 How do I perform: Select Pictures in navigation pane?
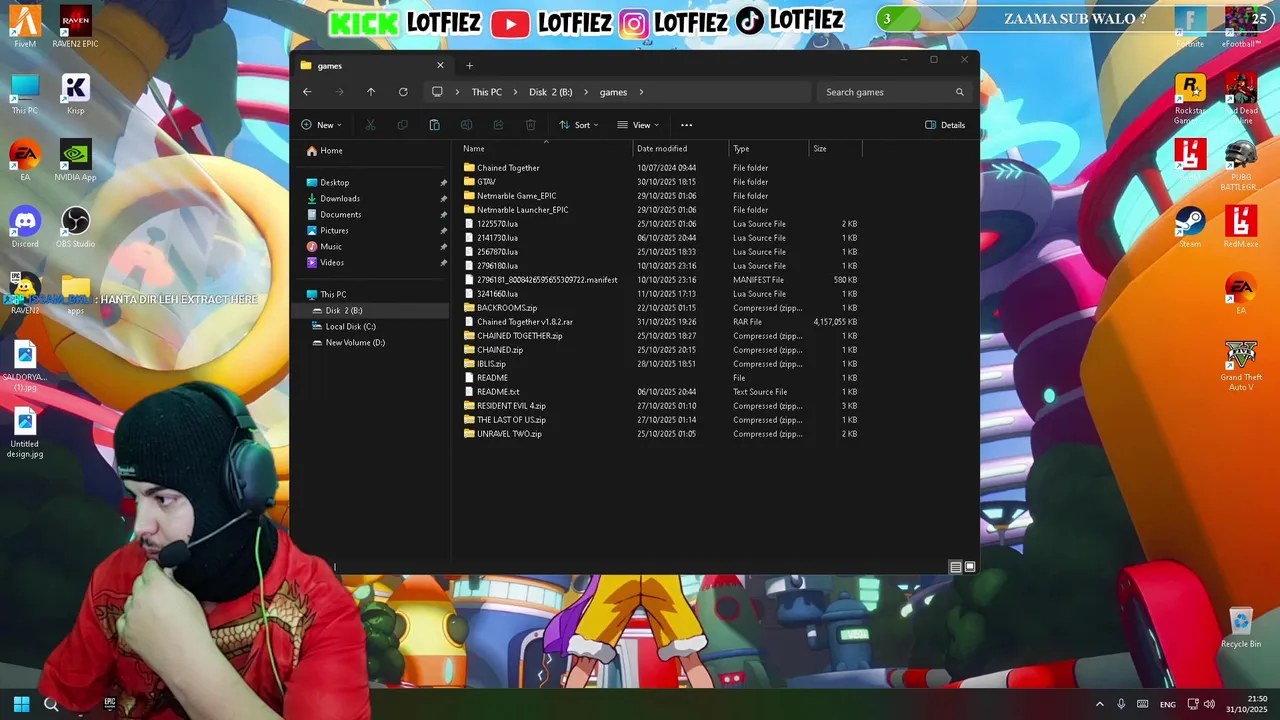pyautogui.click(x=334, y=231)
